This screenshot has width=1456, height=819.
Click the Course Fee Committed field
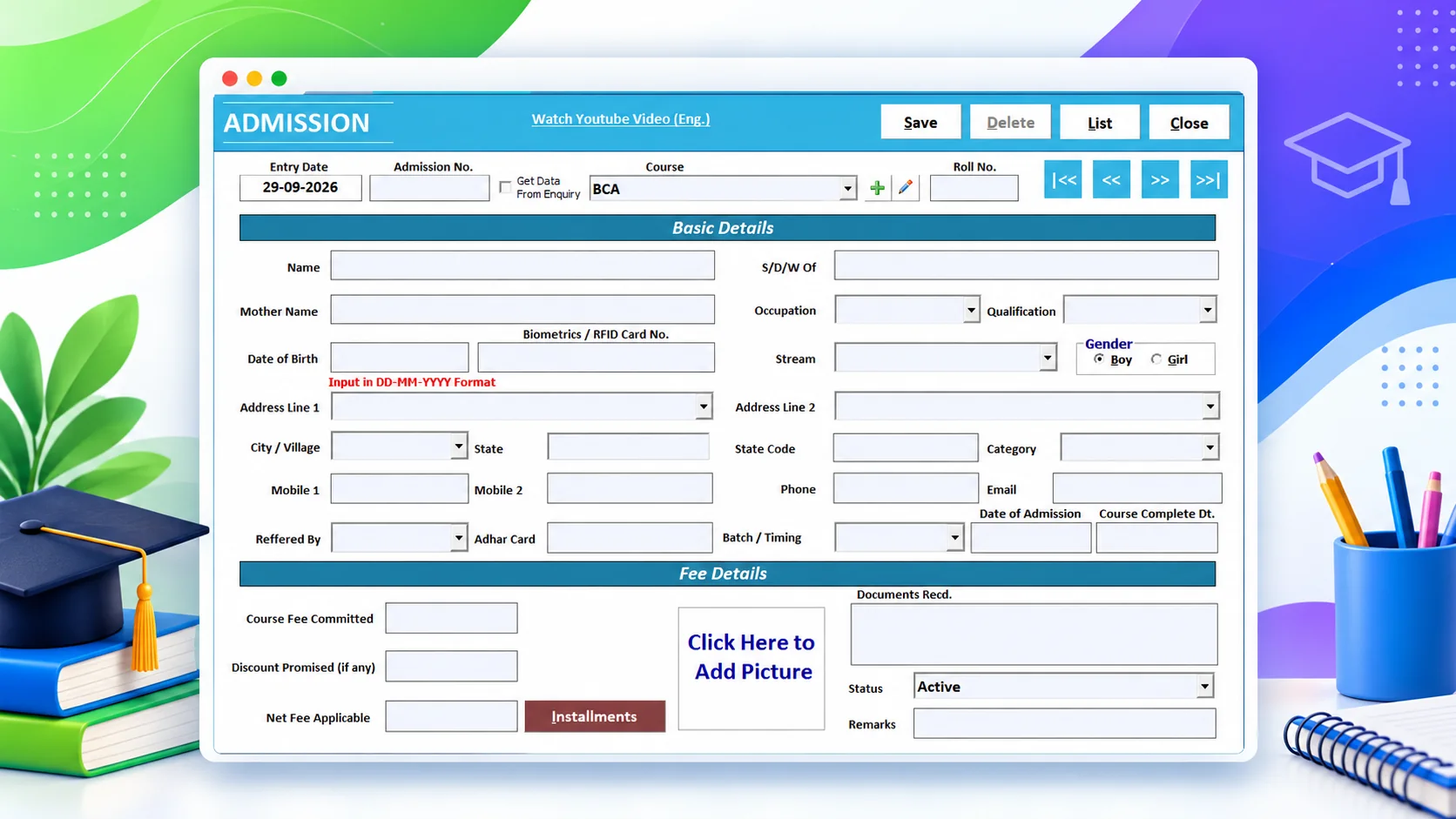[x=451, y=618]
